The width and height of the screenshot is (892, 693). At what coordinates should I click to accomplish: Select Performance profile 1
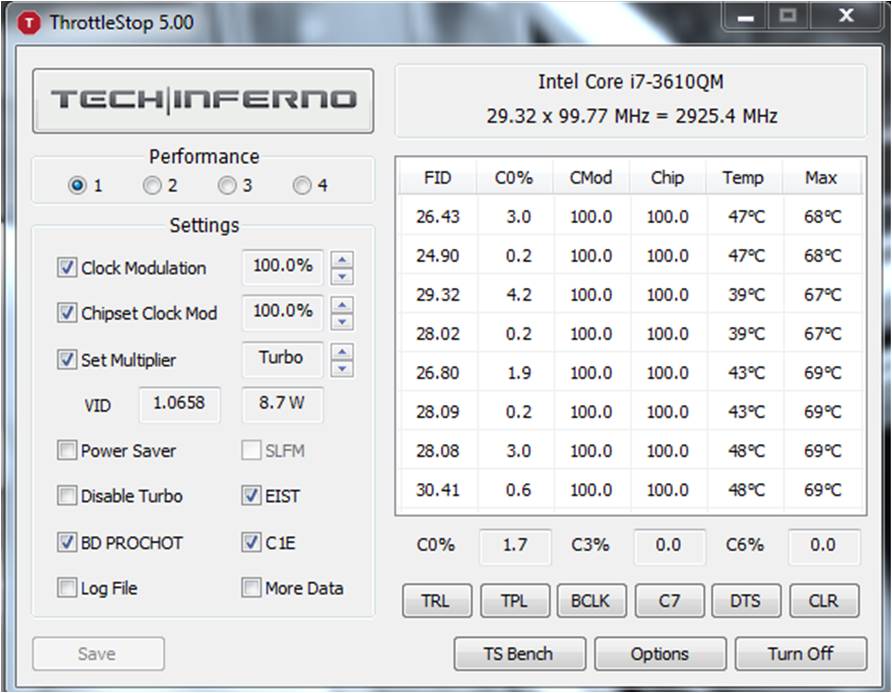coord(77,185)
